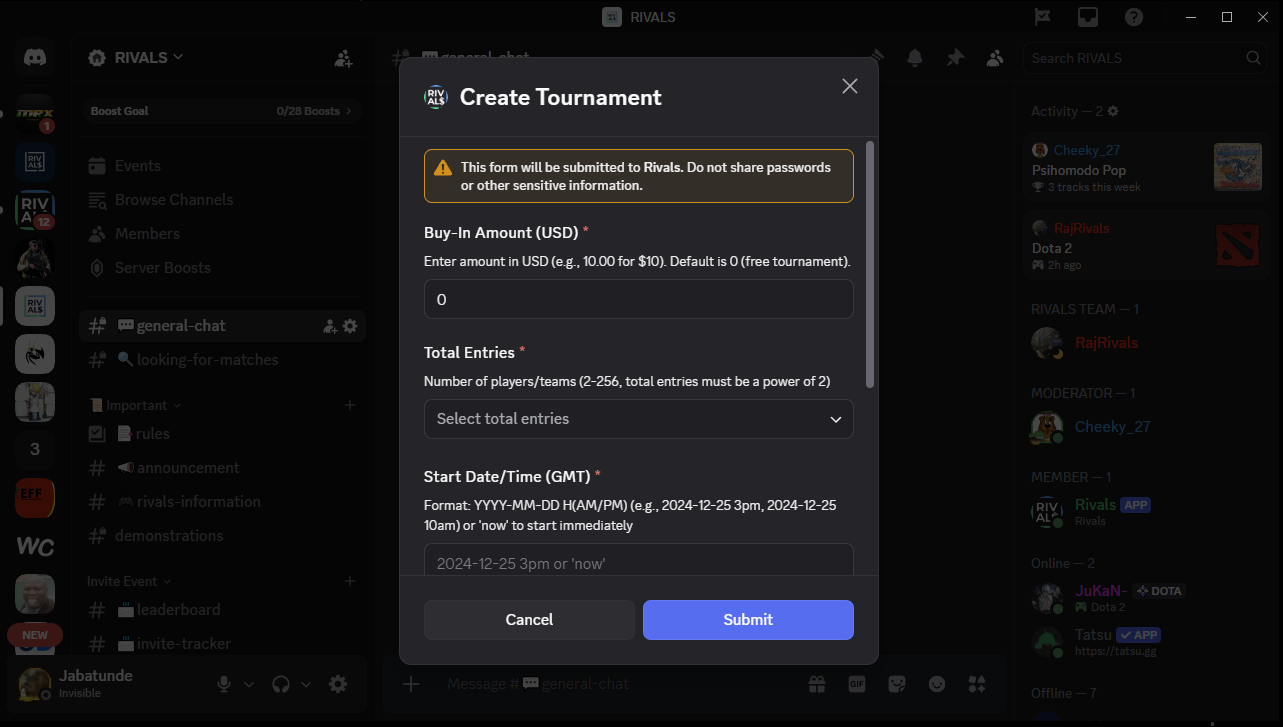Open the gift picker in the message bar

817,683
